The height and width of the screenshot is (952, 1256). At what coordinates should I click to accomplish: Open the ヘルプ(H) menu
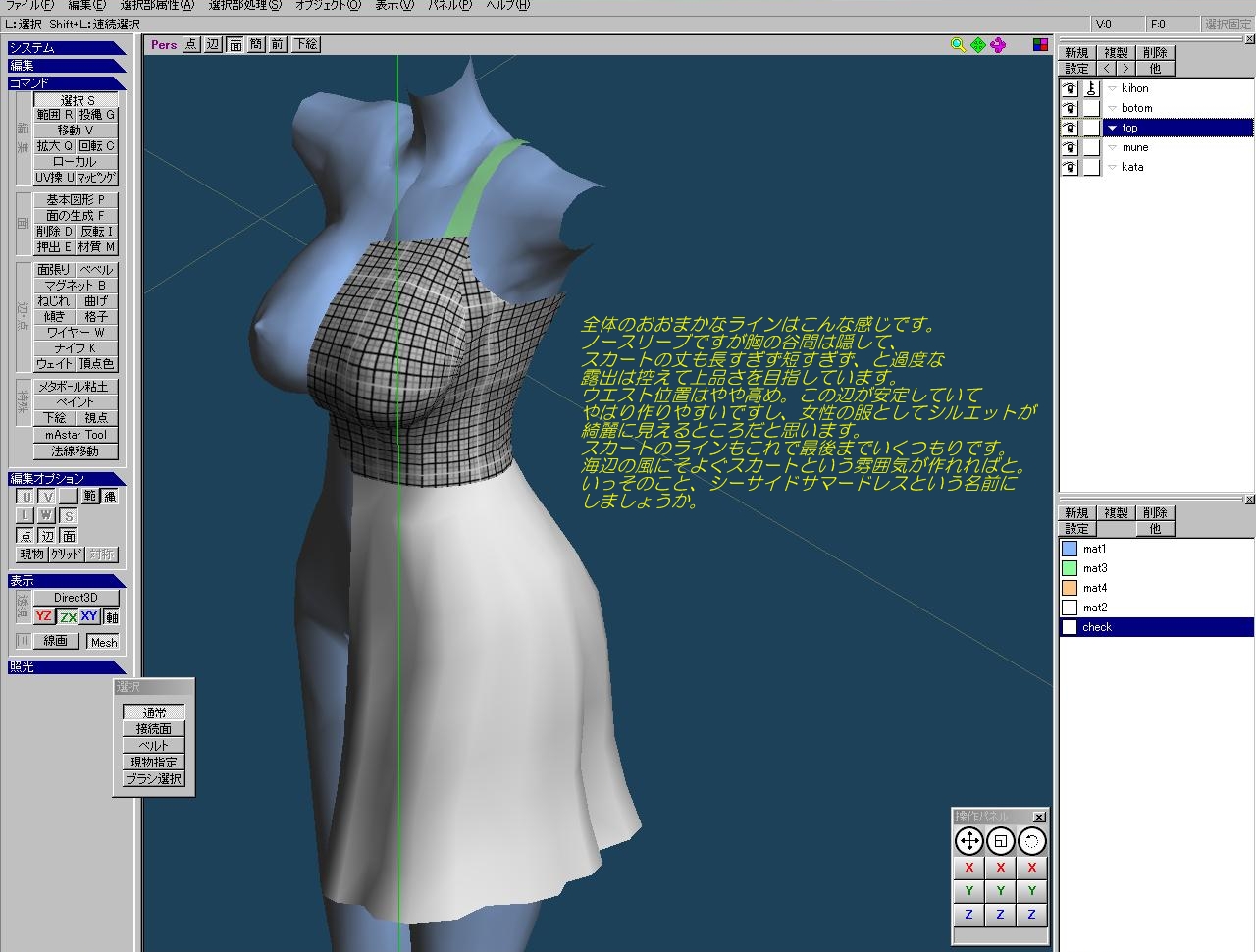(x=507, y=6)
